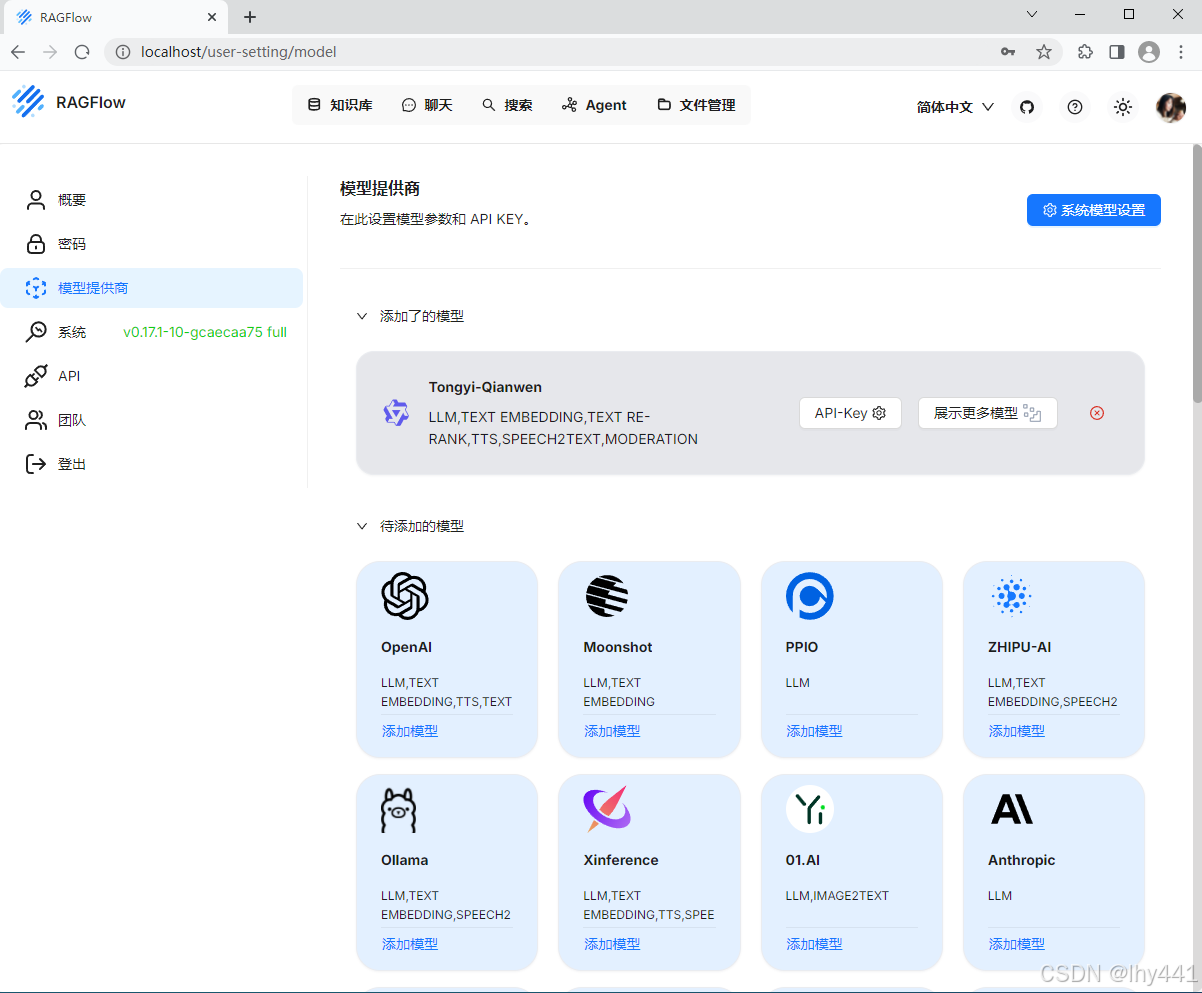Open the Chrome profile icon
Image resolution: width=1202 pixels, height=993 pixels.
[1149, 52]
